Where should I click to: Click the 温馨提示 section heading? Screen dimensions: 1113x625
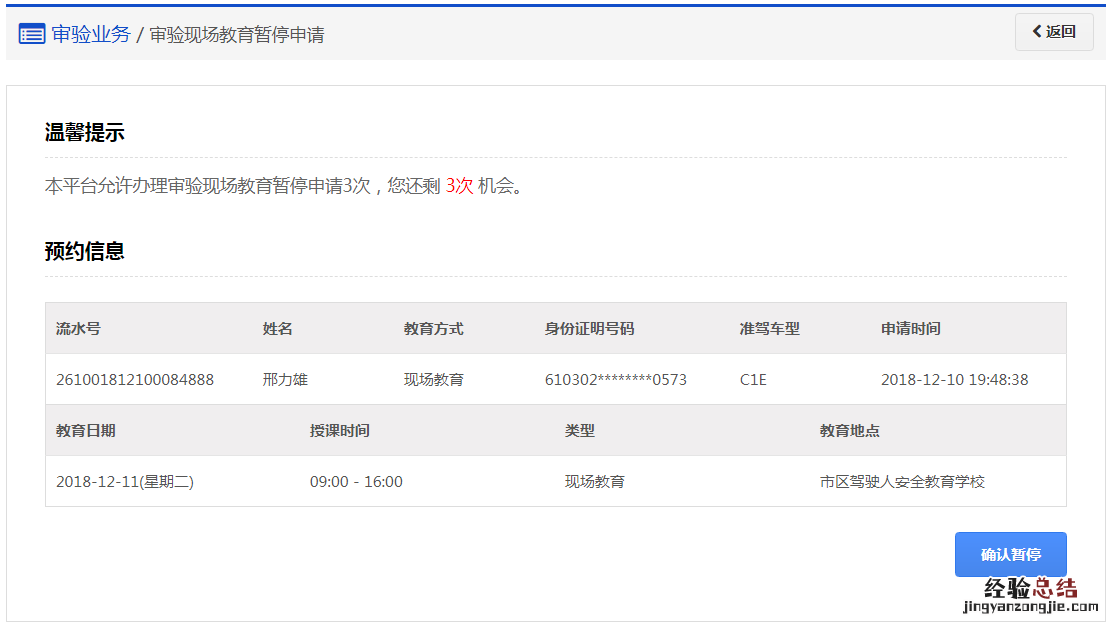pos(85,133)
